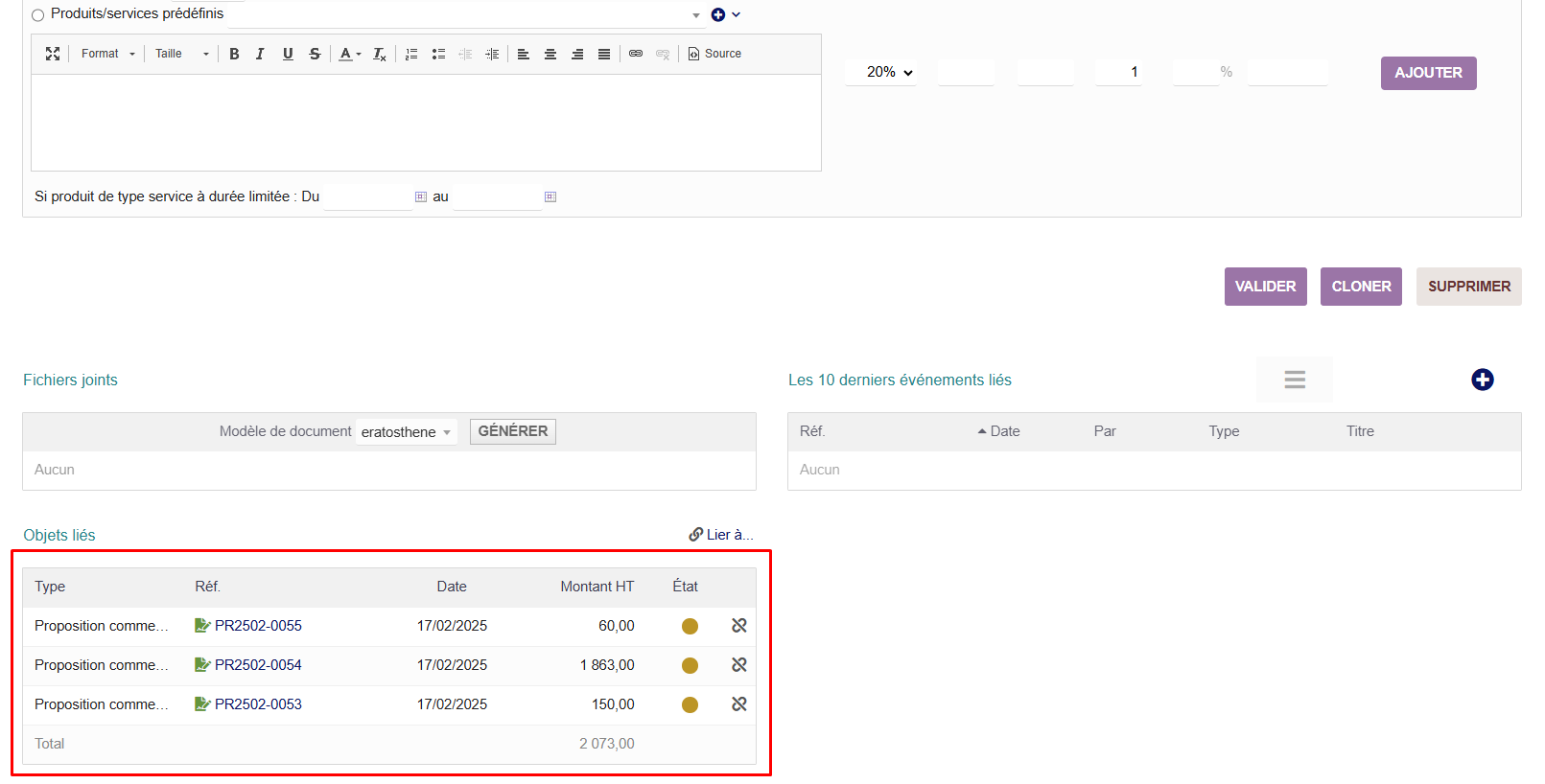The width and height of the screenshot is (1545, 784).
Task: Insert a hyperlink with the link icon
Action: coord(636,54)
